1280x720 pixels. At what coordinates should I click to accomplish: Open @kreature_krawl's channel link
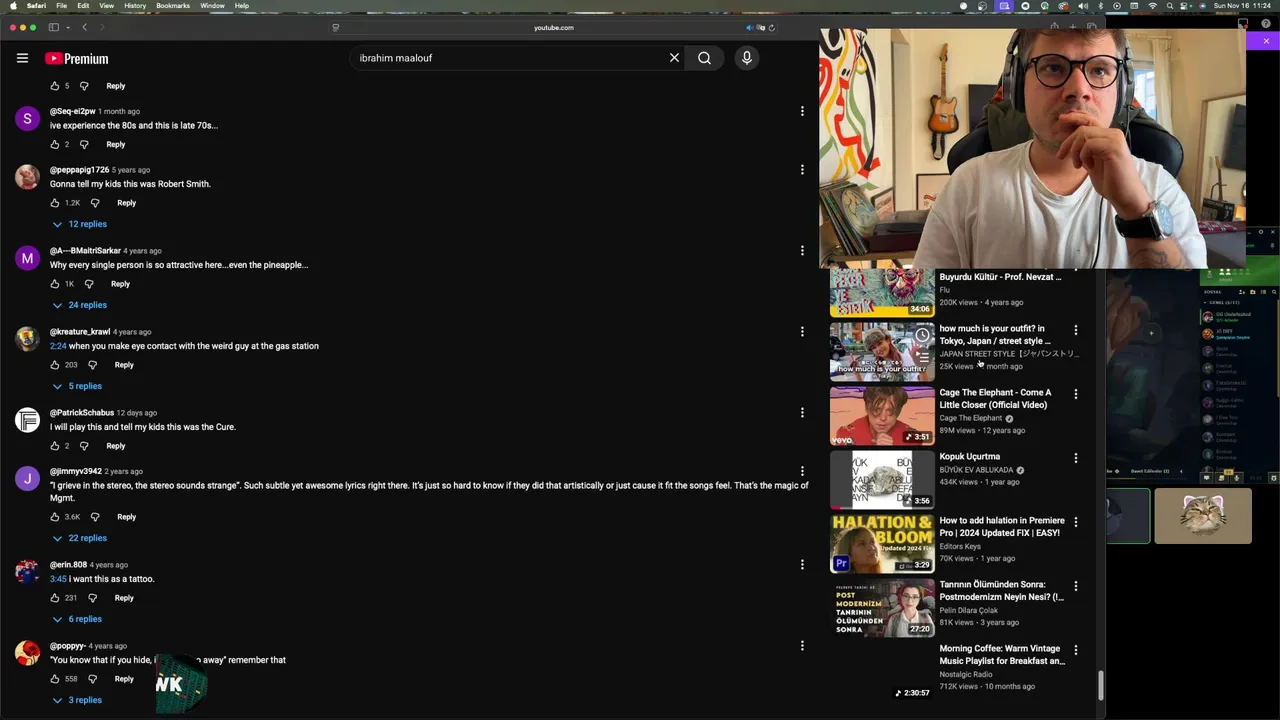(80, 332)
